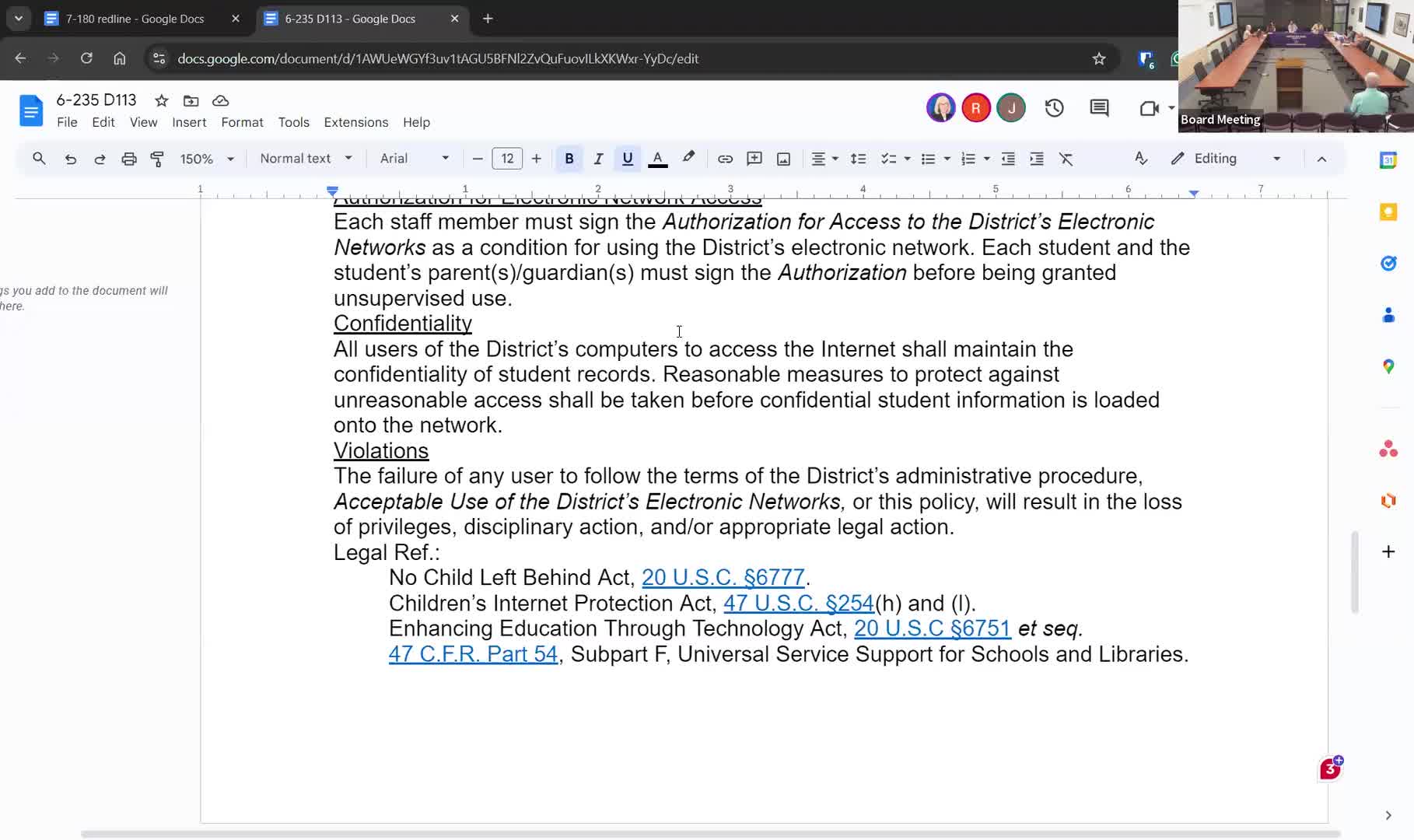
Task: Open the comments panel icon
Action: tap(1099, 108)
